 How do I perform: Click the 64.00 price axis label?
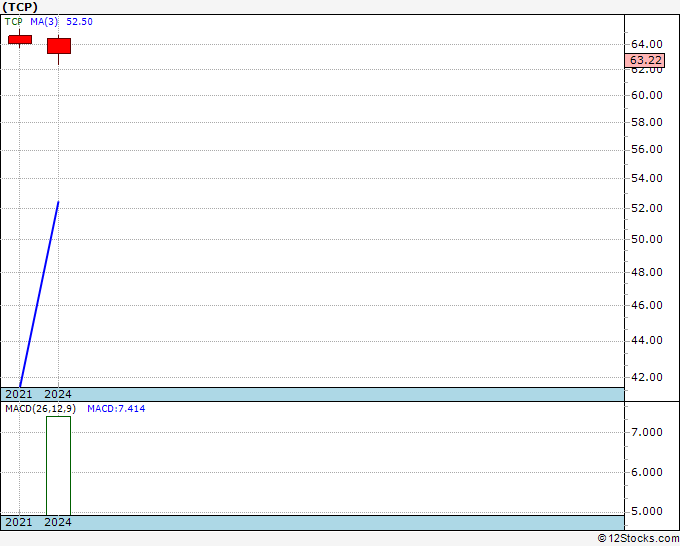[647, 44]
